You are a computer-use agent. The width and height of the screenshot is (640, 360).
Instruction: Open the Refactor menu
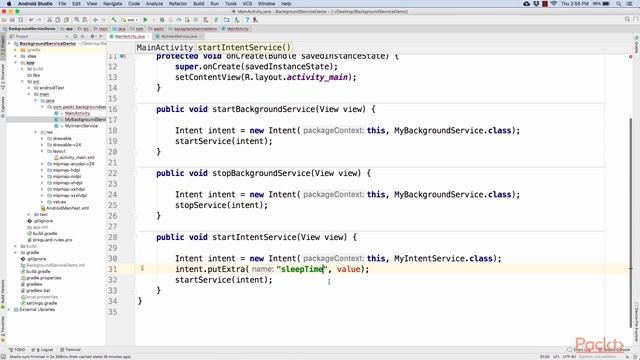coord(178,4)
